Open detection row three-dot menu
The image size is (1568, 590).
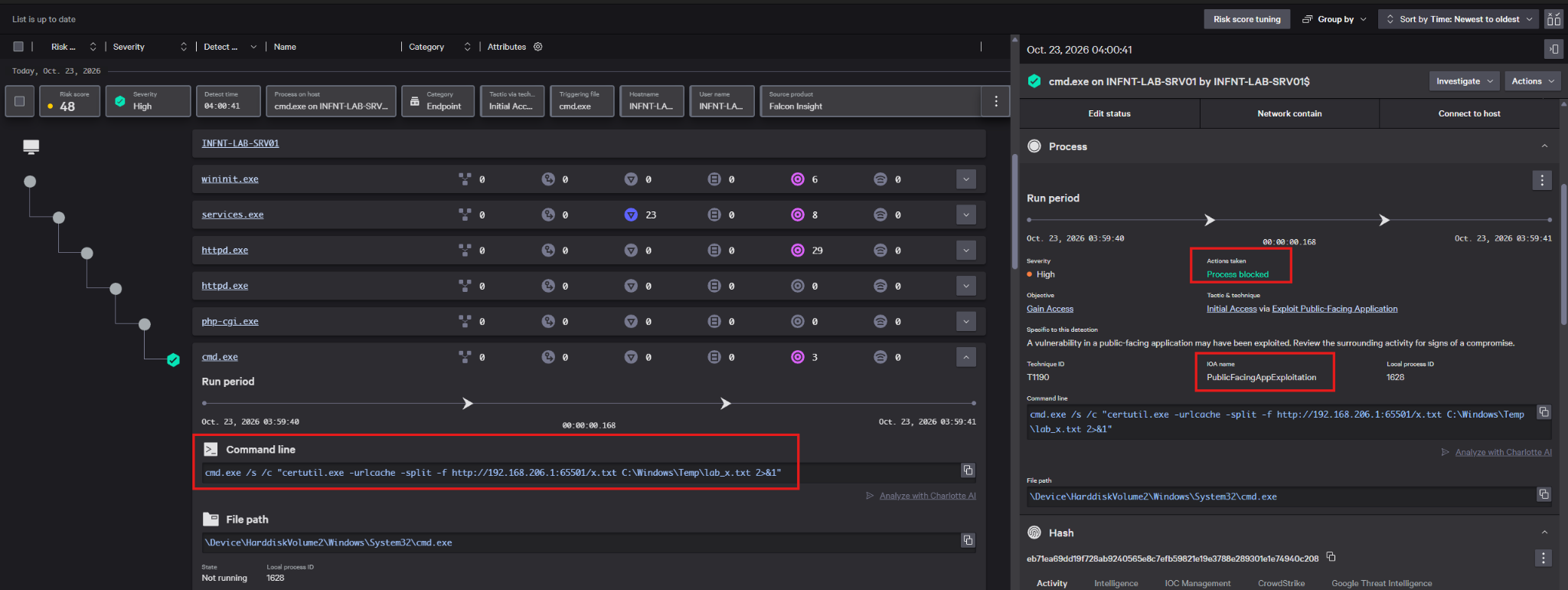[996, 101]
